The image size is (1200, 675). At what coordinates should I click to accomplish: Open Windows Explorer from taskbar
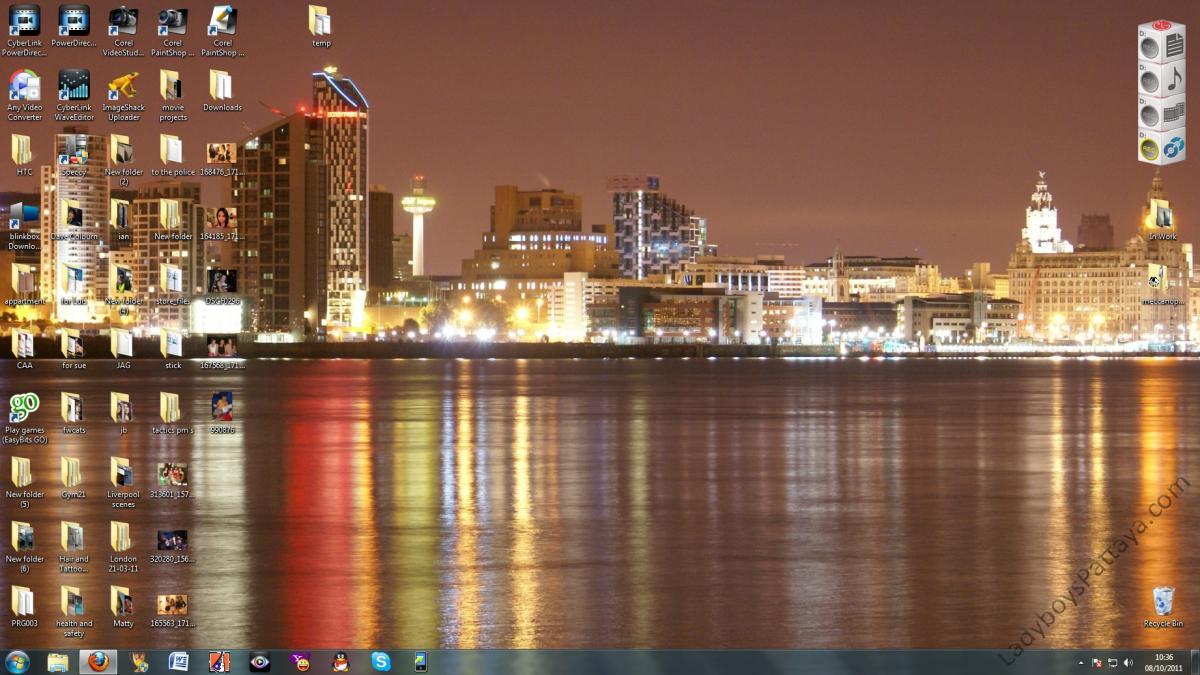pos(58,662)
